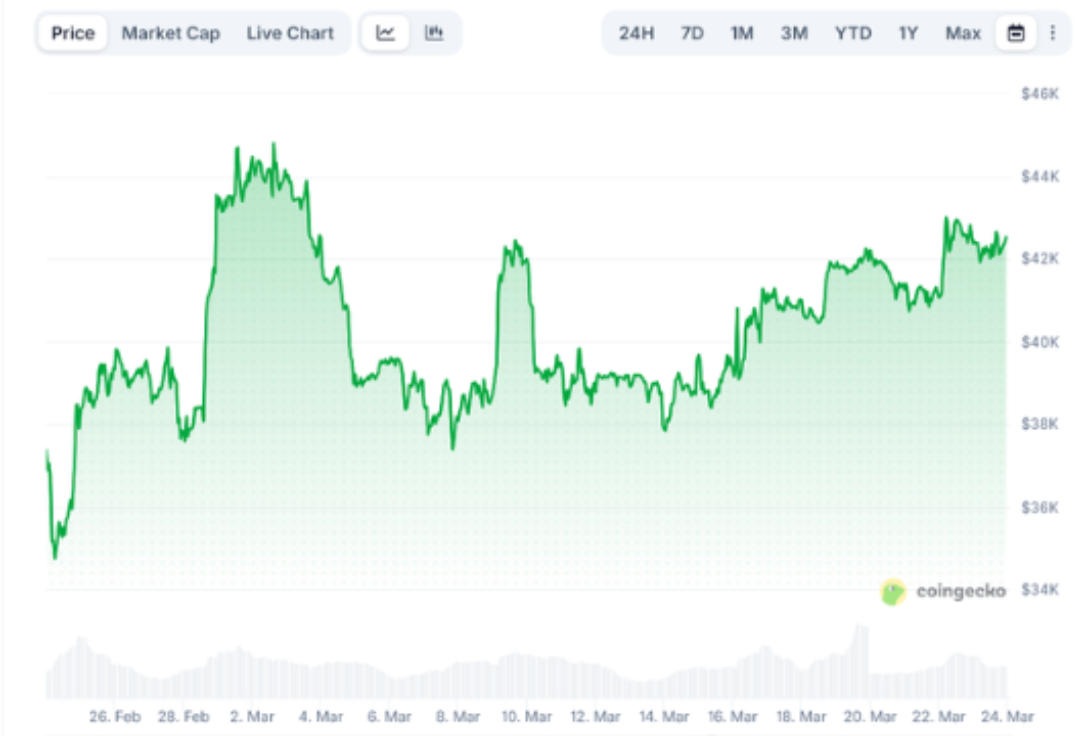Open the three-dot more options menu

(x=1052, y=33)
